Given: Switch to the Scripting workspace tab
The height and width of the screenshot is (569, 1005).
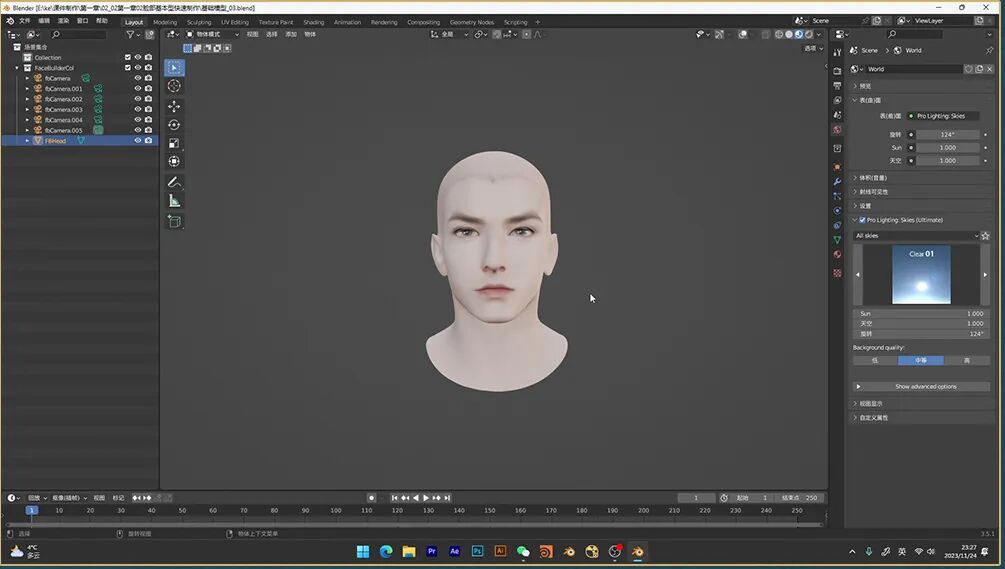Looking at the screenshot, I should [x=515, y=22].
